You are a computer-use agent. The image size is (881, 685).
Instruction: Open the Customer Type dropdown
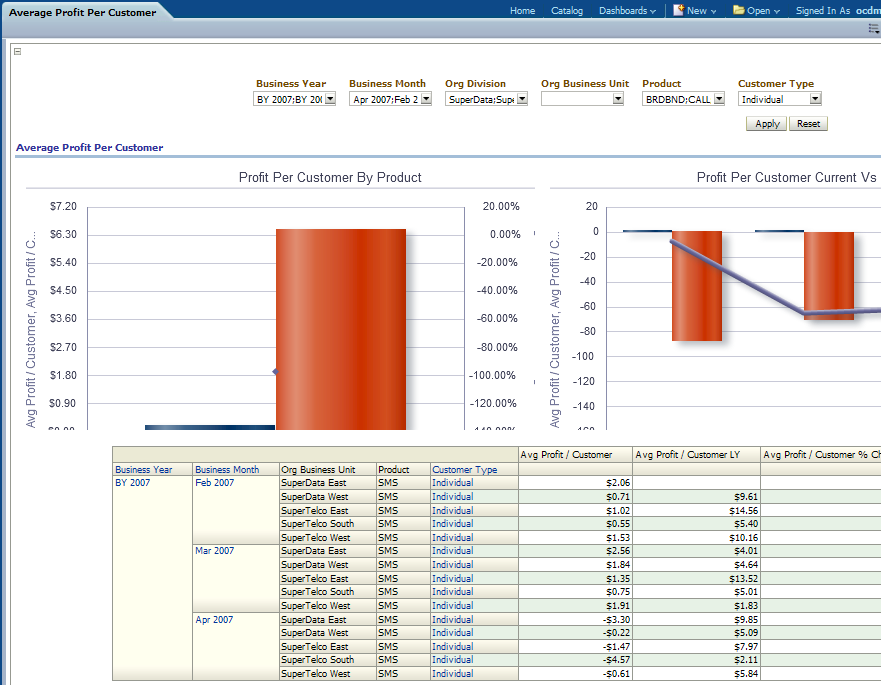815,99
